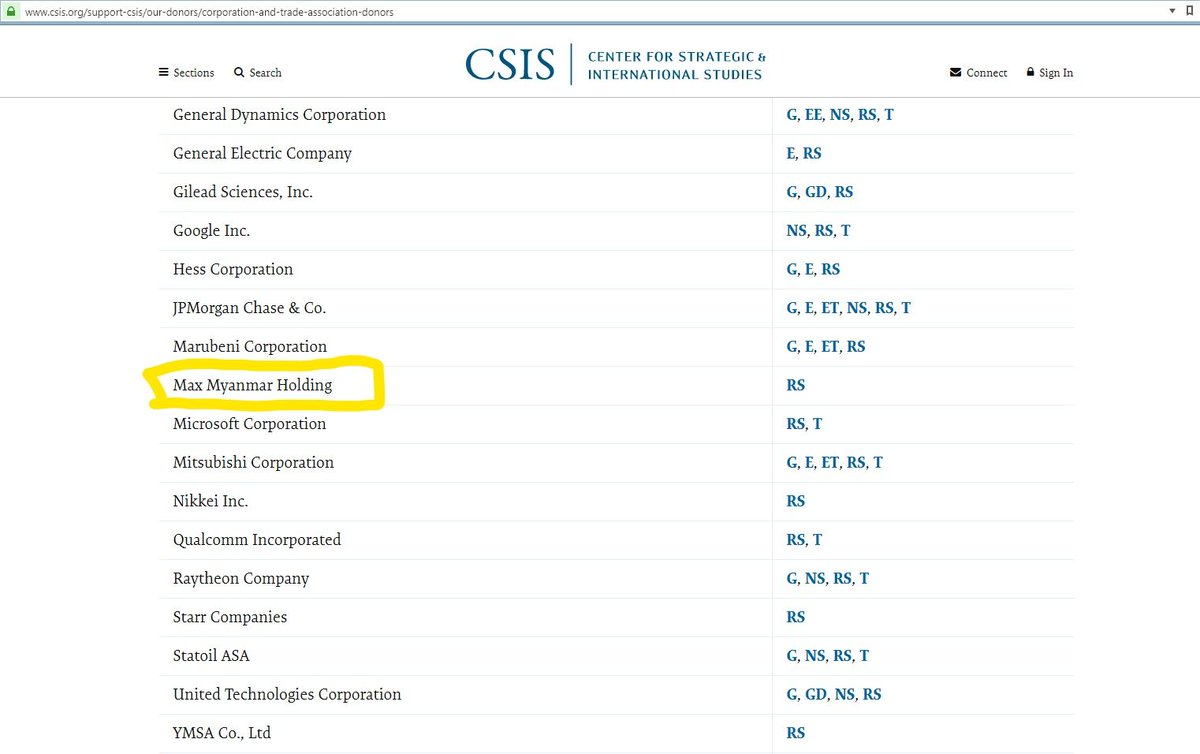The height and width of the screenshot is (754, 1200).
Task: Select Starr Companies donor name
Action: [230, 617]
